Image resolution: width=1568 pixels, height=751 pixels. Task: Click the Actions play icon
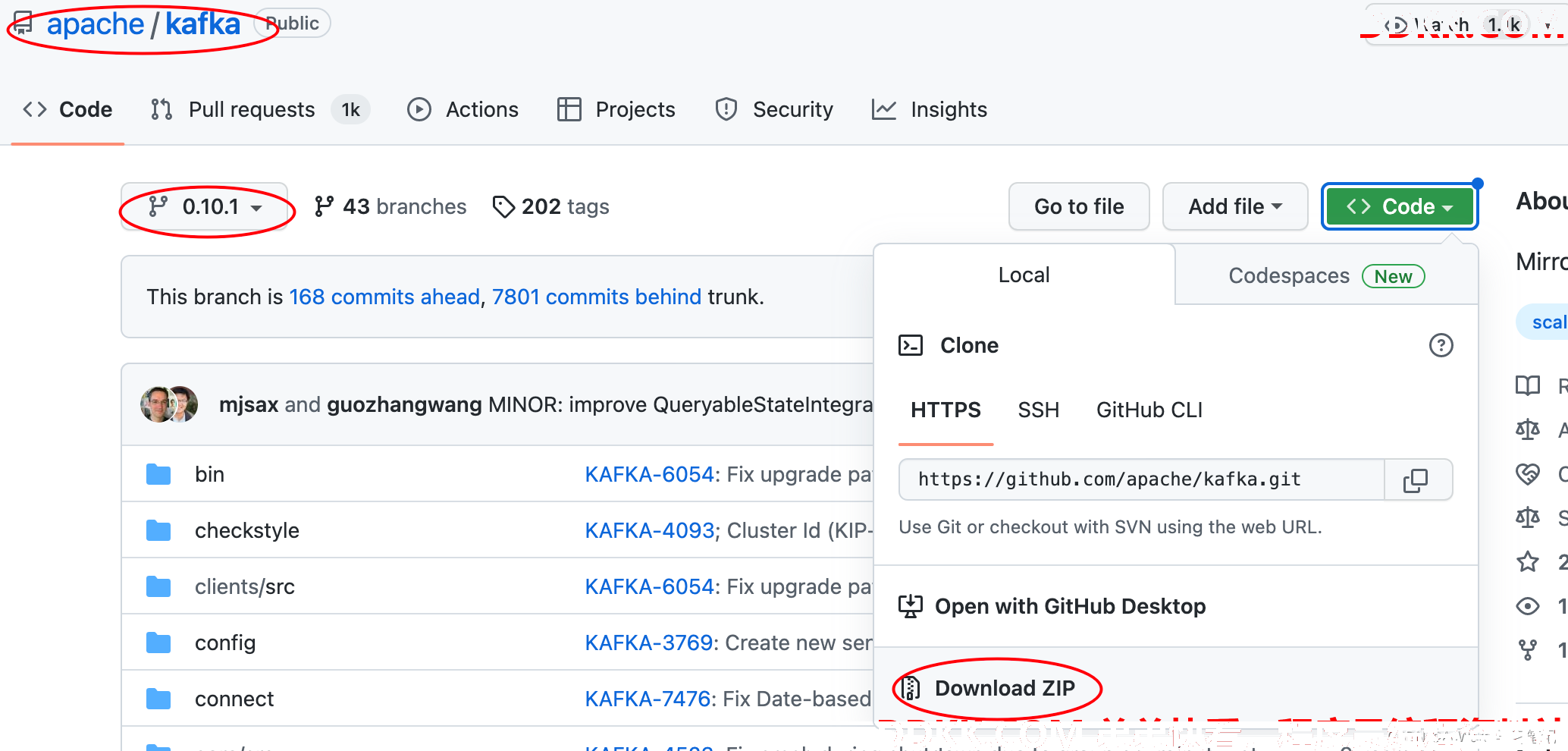point(419,109)
